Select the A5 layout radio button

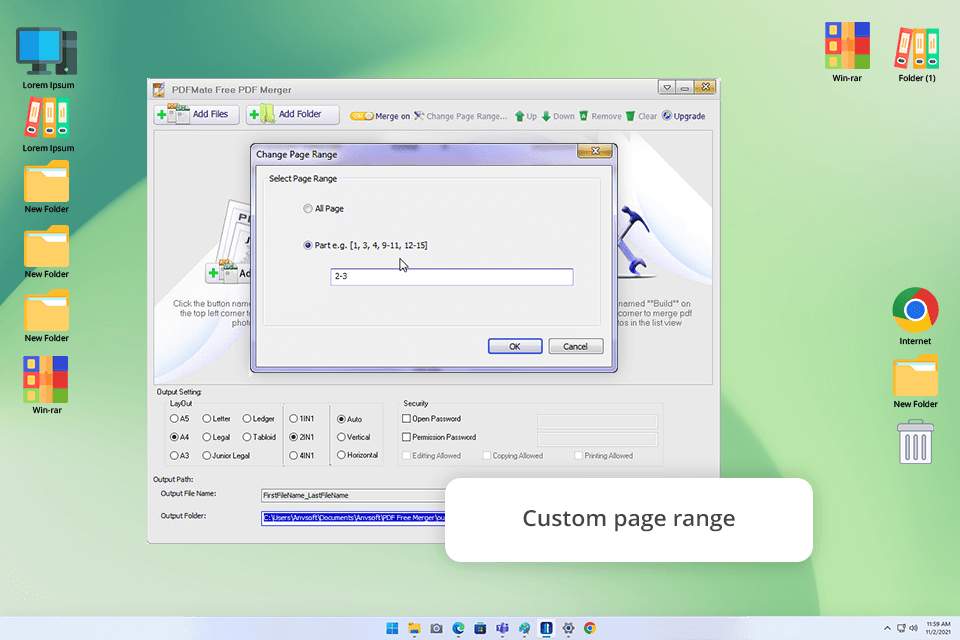[x=174, y=419]
